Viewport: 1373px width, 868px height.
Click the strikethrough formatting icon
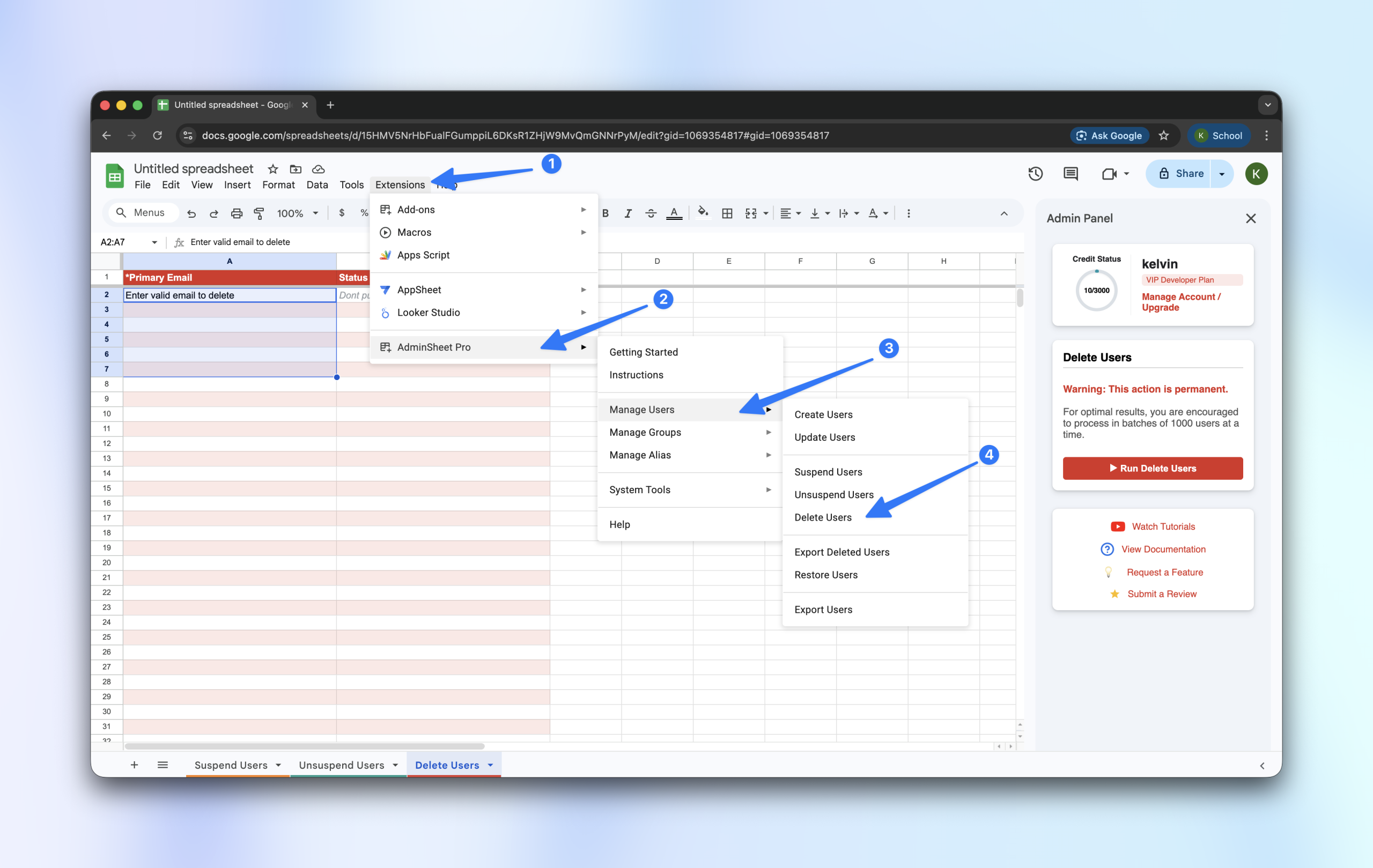(x=651, y=213)
